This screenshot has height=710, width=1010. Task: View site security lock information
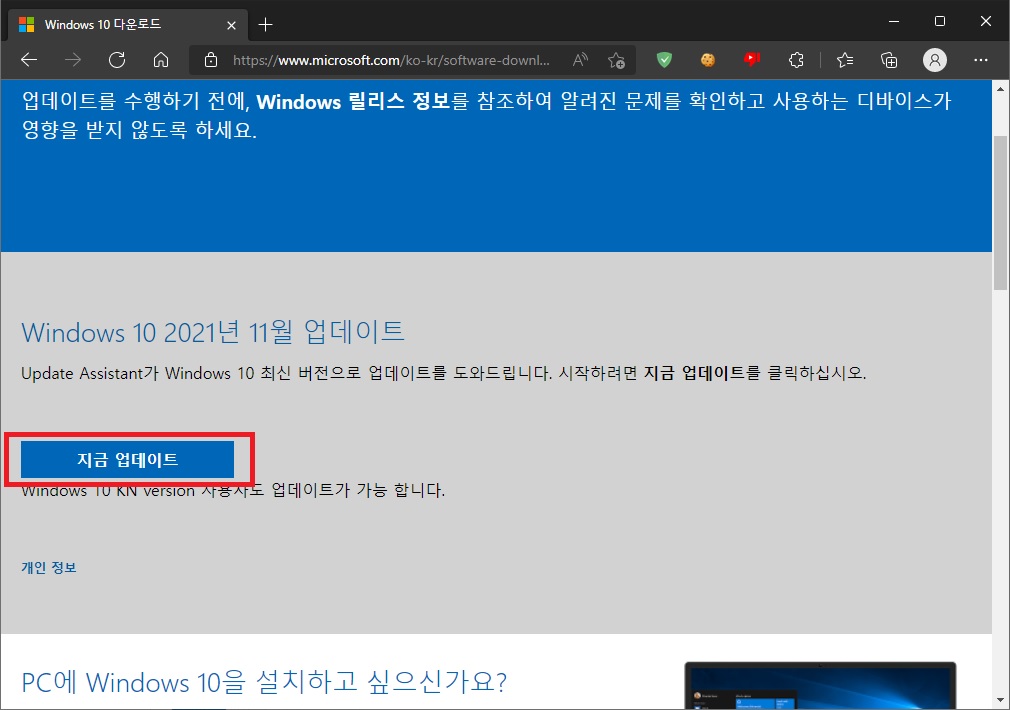(x=211, y=60)
